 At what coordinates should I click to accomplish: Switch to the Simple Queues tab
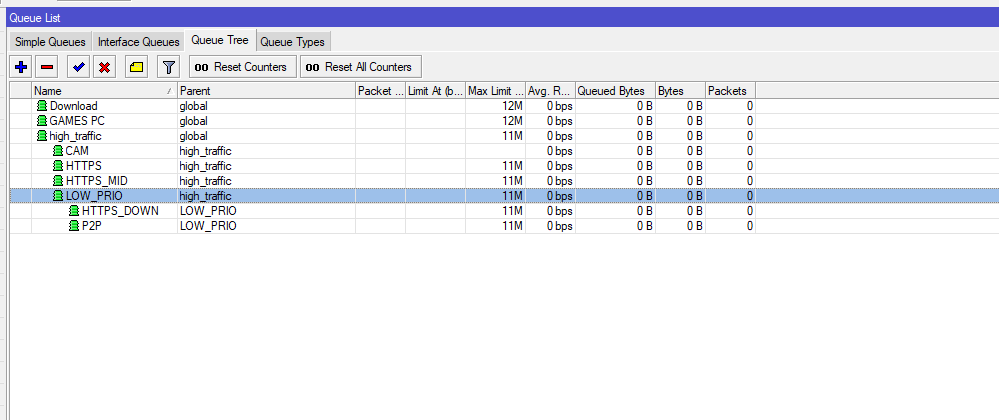(50, 42)
